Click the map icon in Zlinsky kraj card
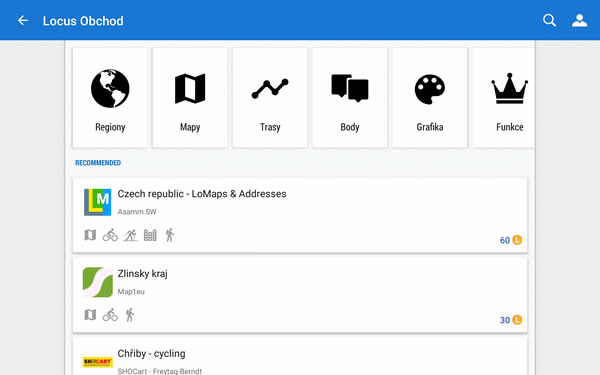The image size is (600, 375). click(x=90, y=315)
